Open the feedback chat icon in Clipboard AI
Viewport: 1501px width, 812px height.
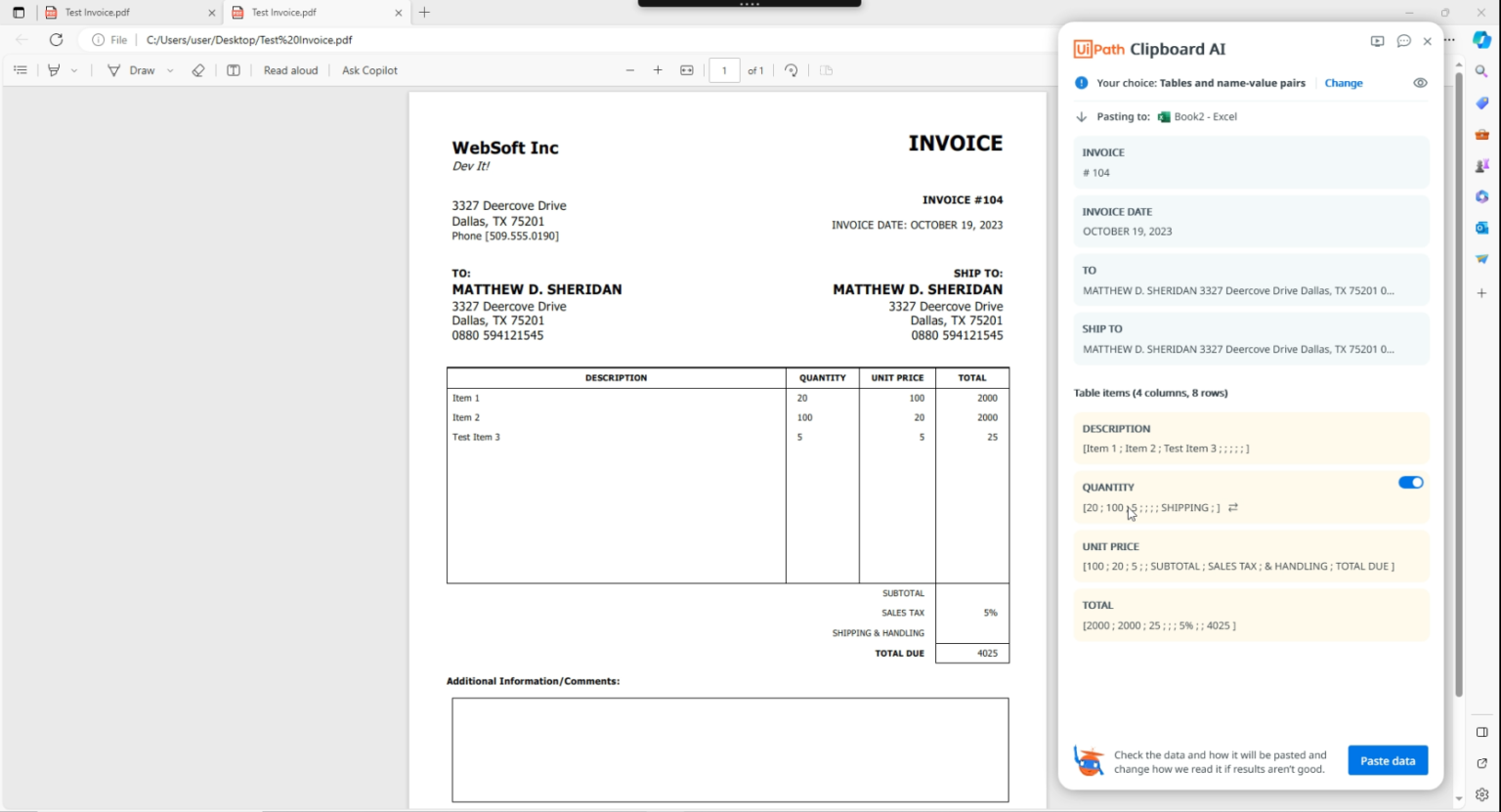(x=1403, y=41)
